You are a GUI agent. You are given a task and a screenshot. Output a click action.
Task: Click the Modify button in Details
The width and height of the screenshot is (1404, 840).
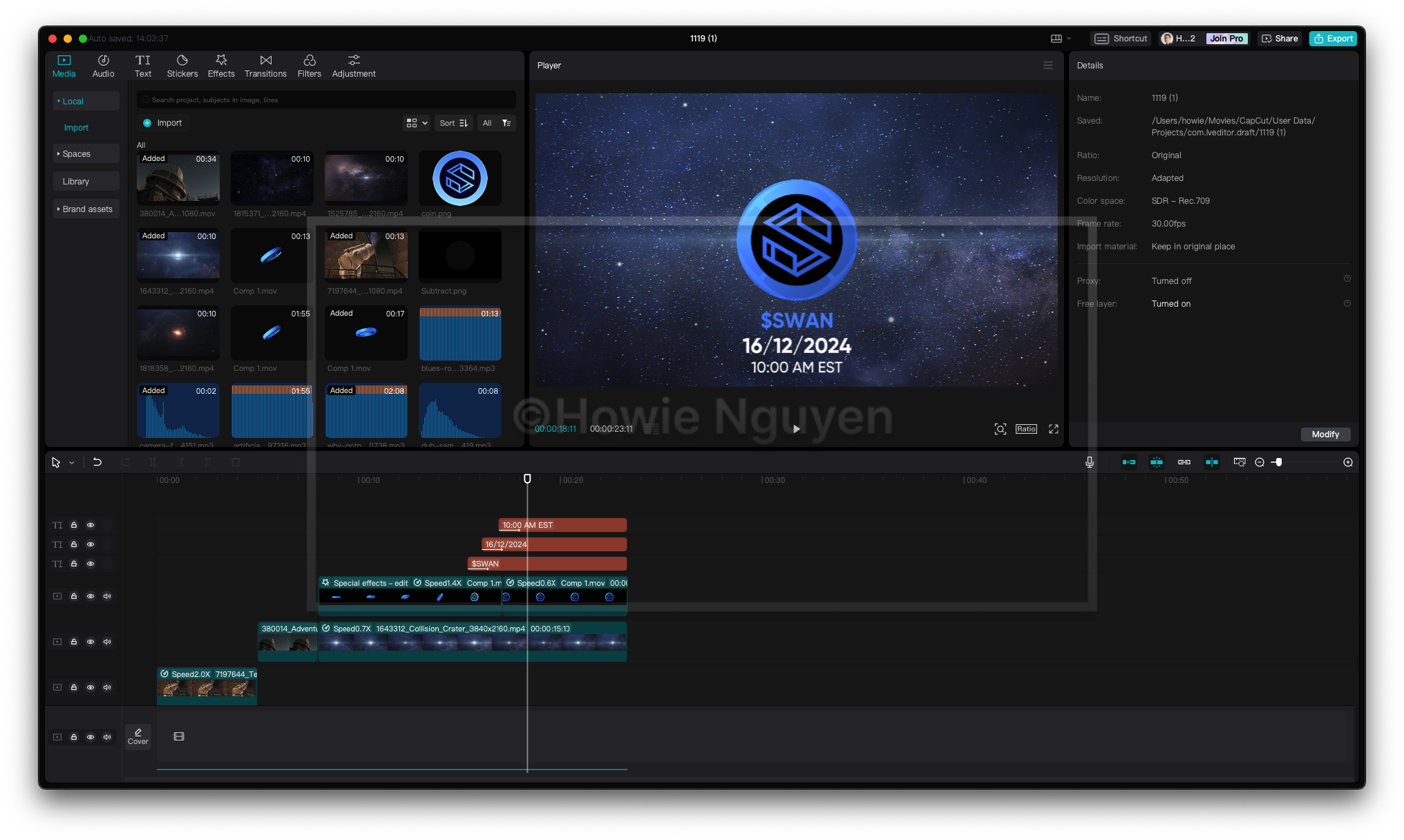[1325, 435]
